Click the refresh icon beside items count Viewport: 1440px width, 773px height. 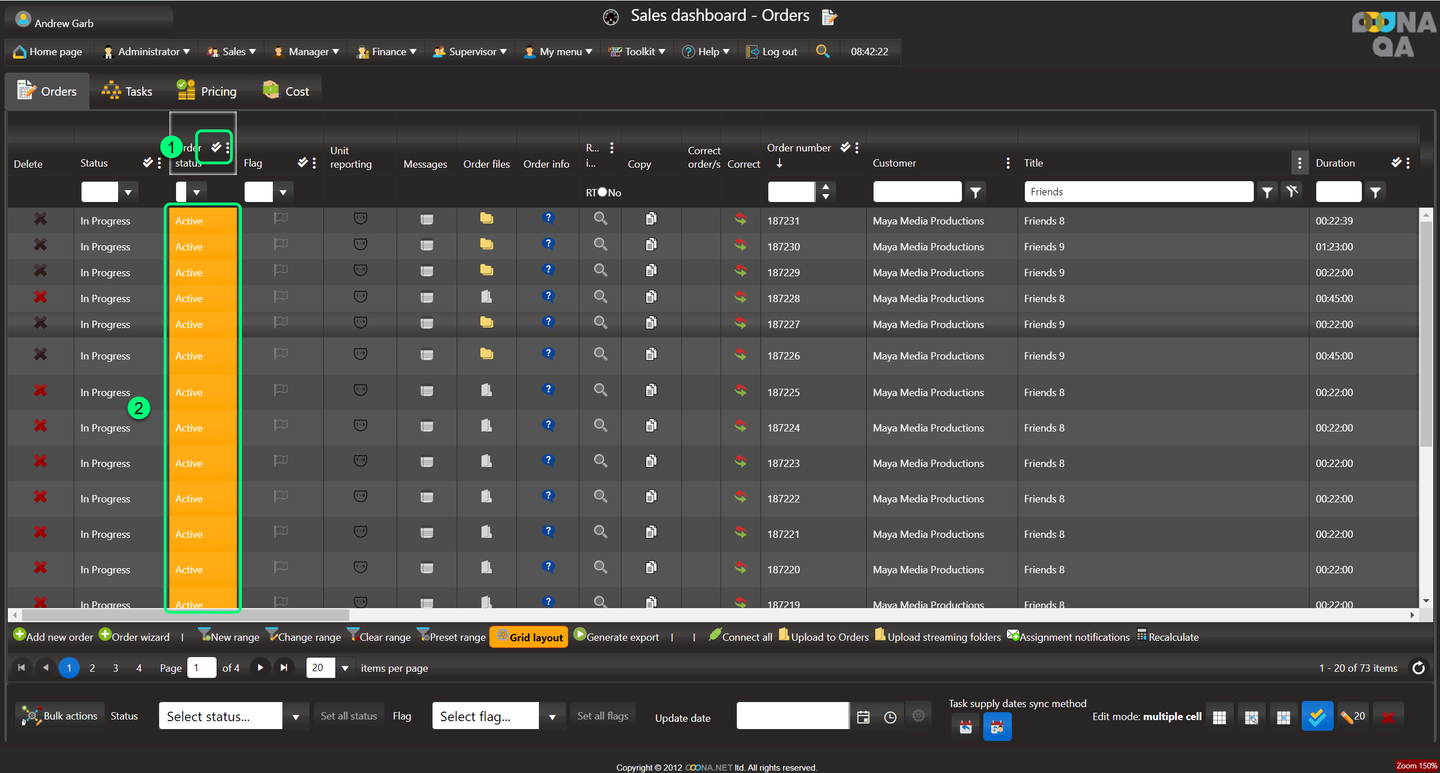point(1418,668)
